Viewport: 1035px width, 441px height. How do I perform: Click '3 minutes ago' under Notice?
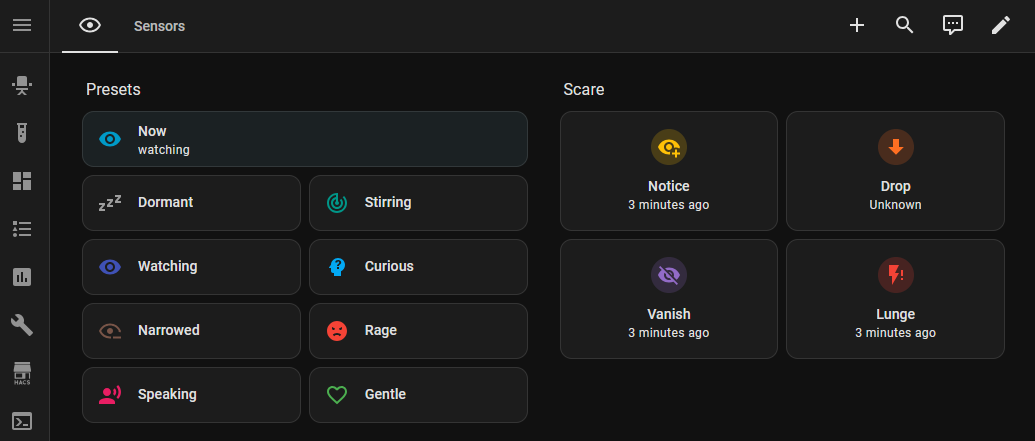pos(669,205)
